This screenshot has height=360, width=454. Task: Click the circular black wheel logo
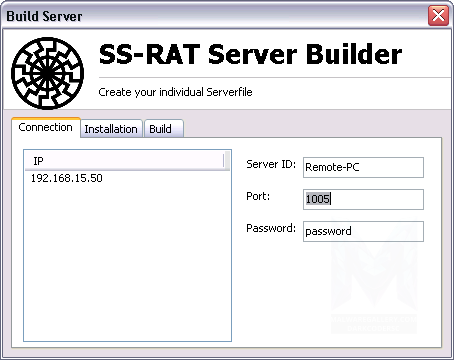click(47, 73)
